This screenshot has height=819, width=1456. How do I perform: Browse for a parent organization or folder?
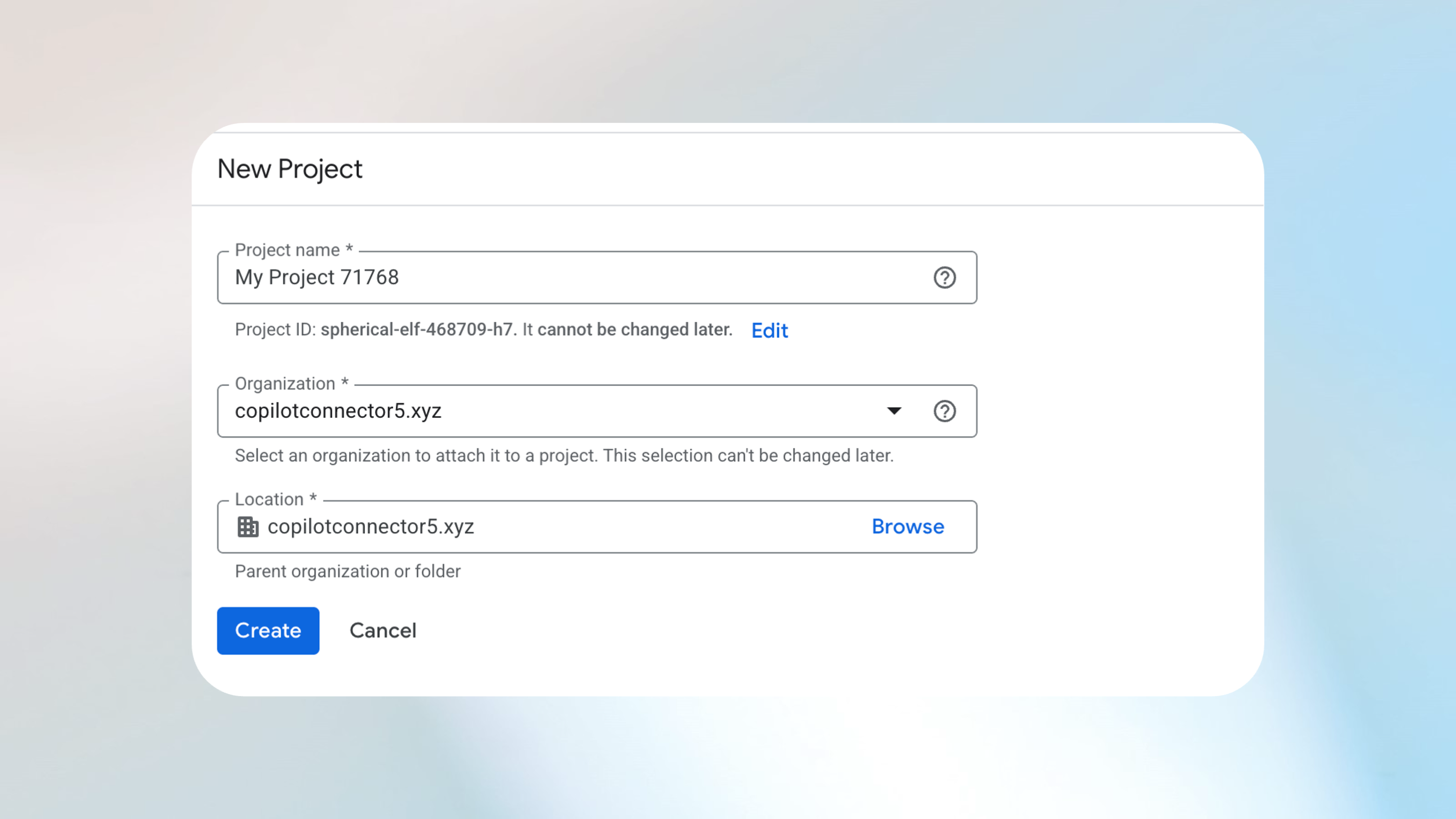point(907,526)
